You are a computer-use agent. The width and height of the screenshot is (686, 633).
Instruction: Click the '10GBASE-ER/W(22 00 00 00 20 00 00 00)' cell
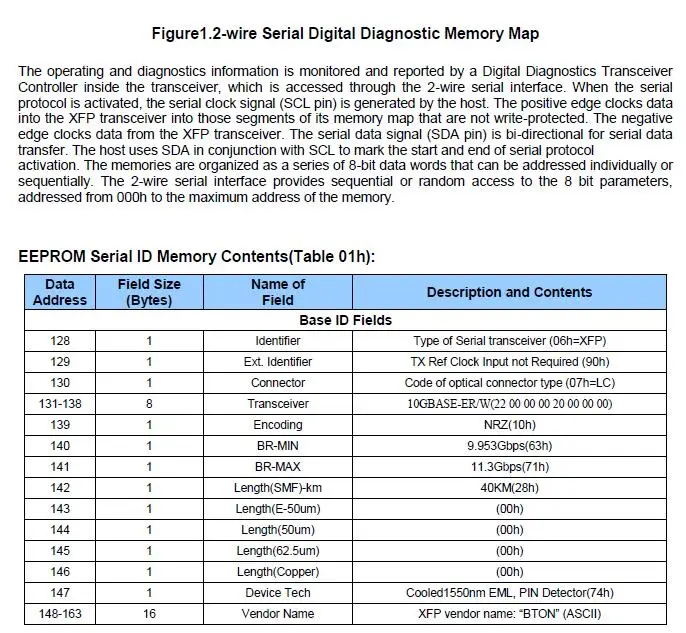[x=509, y=404]
